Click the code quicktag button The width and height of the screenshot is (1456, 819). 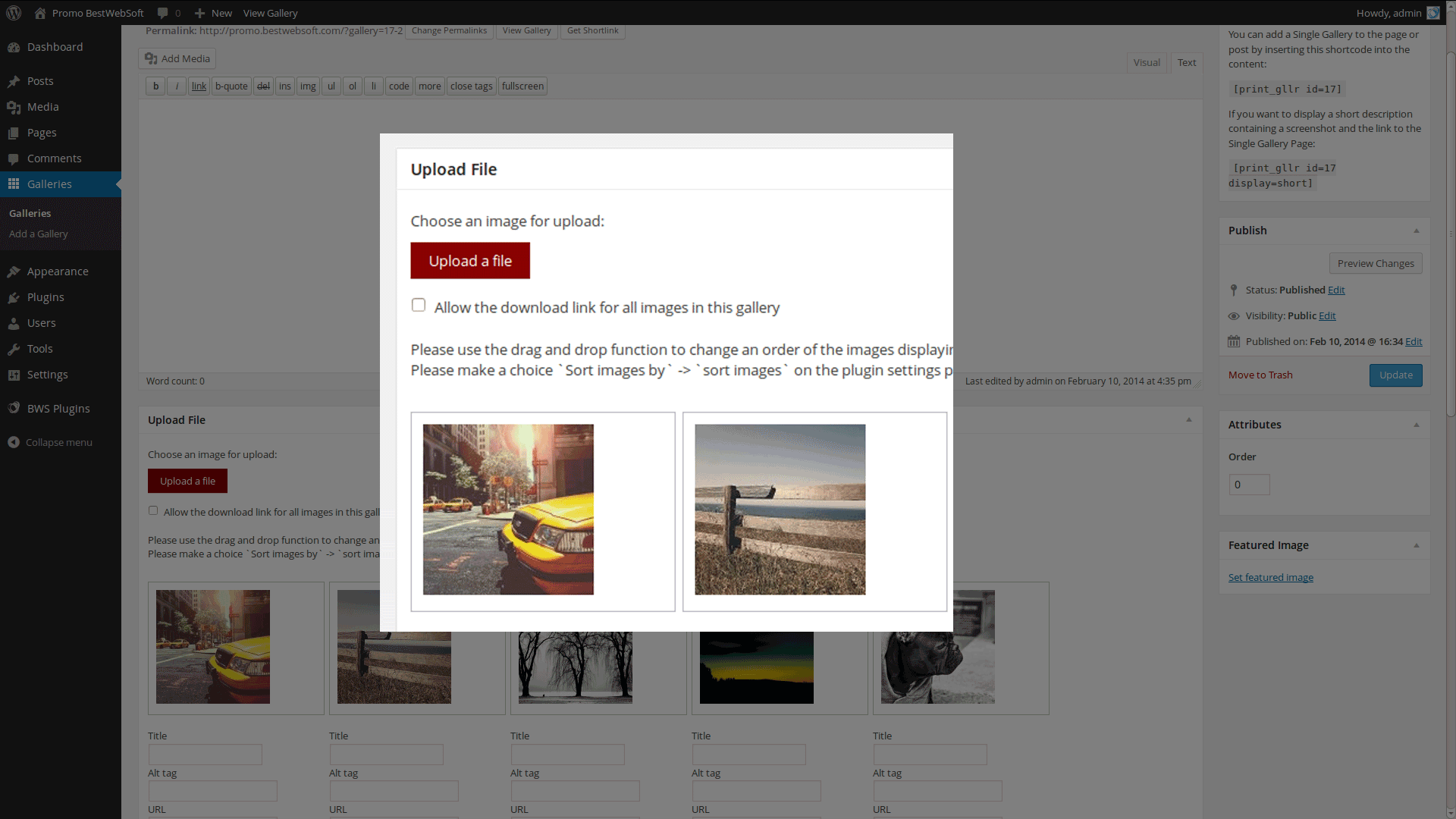click(399, 86)
